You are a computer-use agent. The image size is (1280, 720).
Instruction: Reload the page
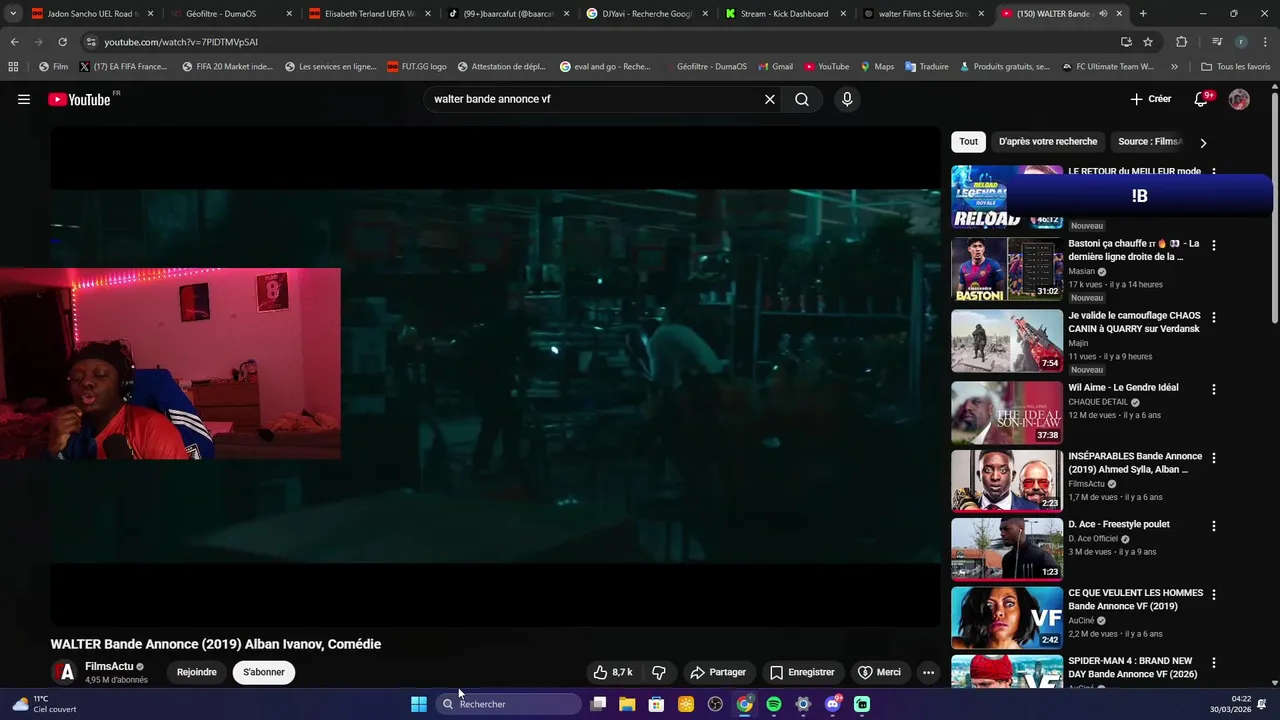pyautogui.click(x=62, y=42)
